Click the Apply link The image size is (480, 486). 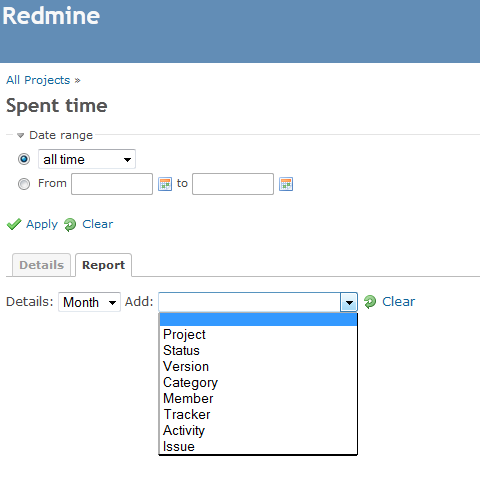tap(42, 224)
